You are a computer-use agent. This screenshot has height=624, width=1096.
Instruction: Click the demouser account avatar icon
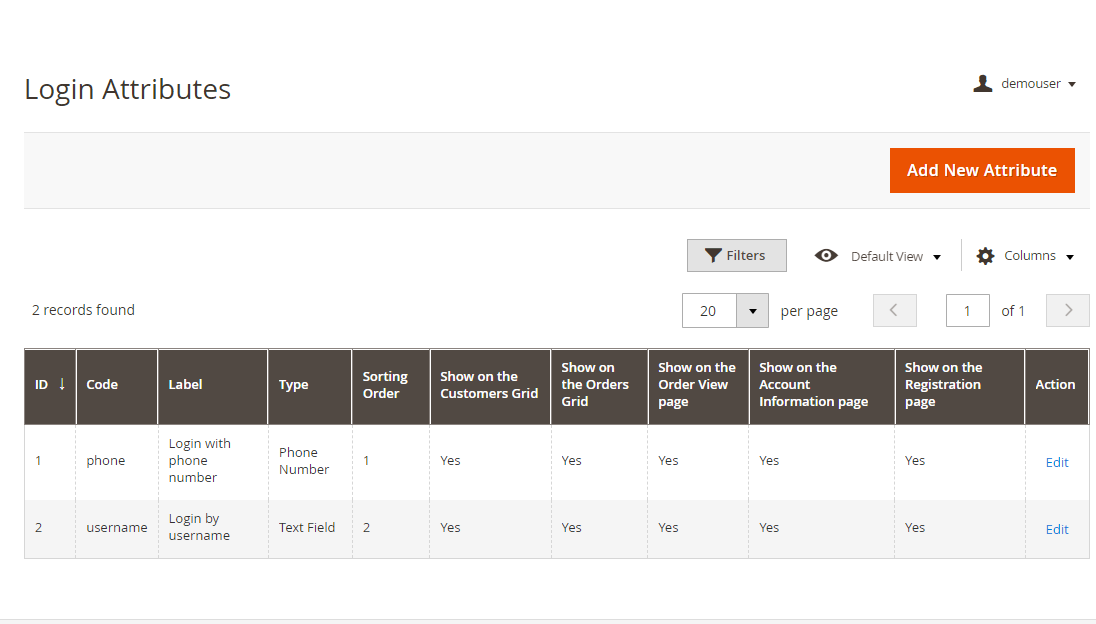pyautogui.click(x=983, y=84)
